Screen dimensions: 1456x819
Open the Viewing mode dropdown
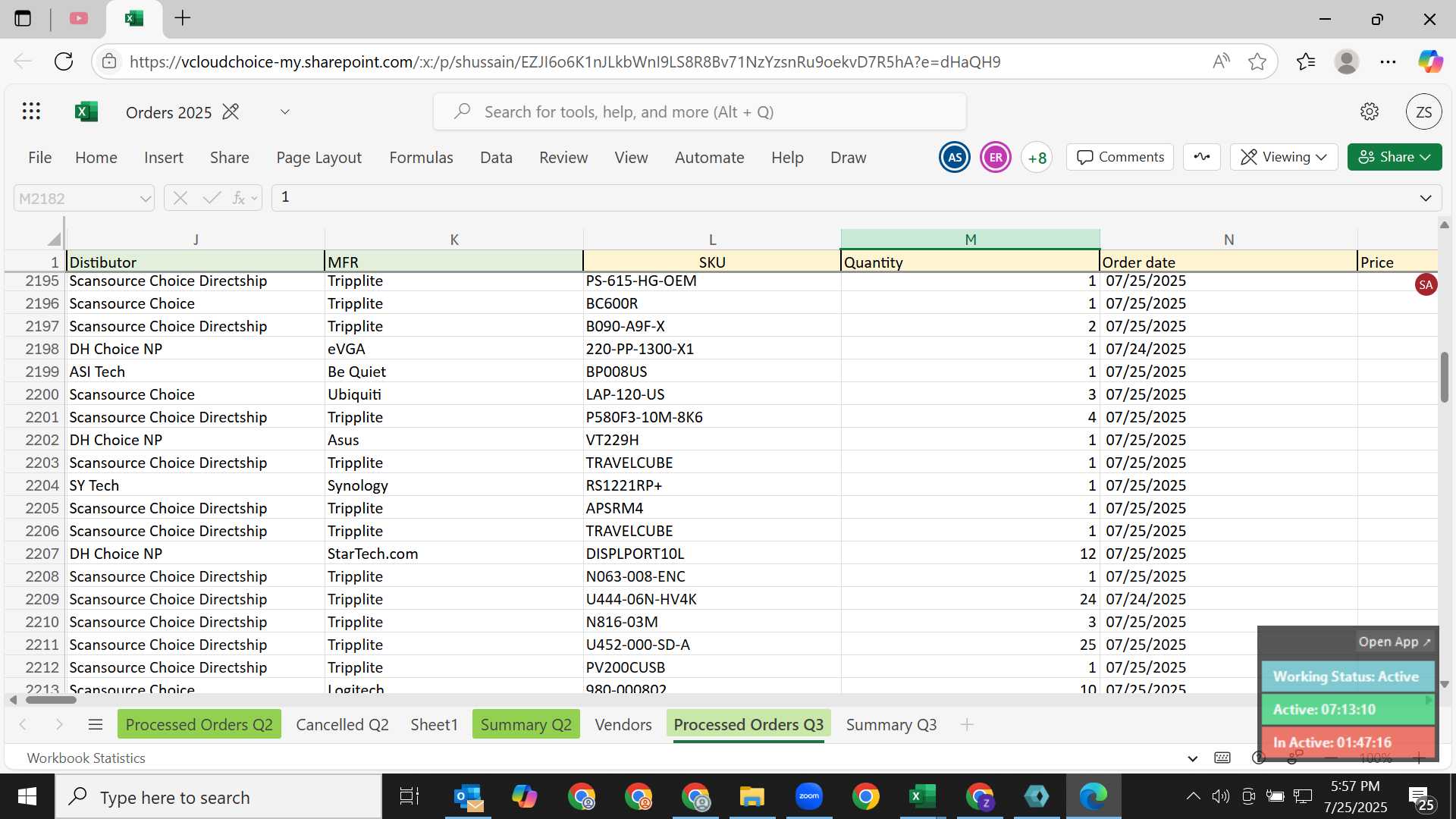pyautogui.click(x=1283, y=157)
